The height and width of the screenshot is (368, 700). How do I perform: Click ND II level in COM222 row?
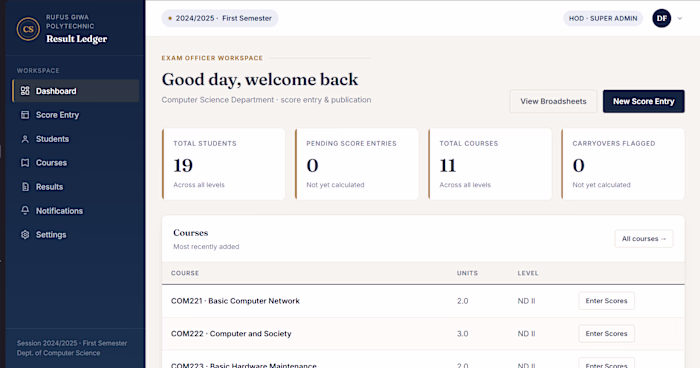click(526, 334)
